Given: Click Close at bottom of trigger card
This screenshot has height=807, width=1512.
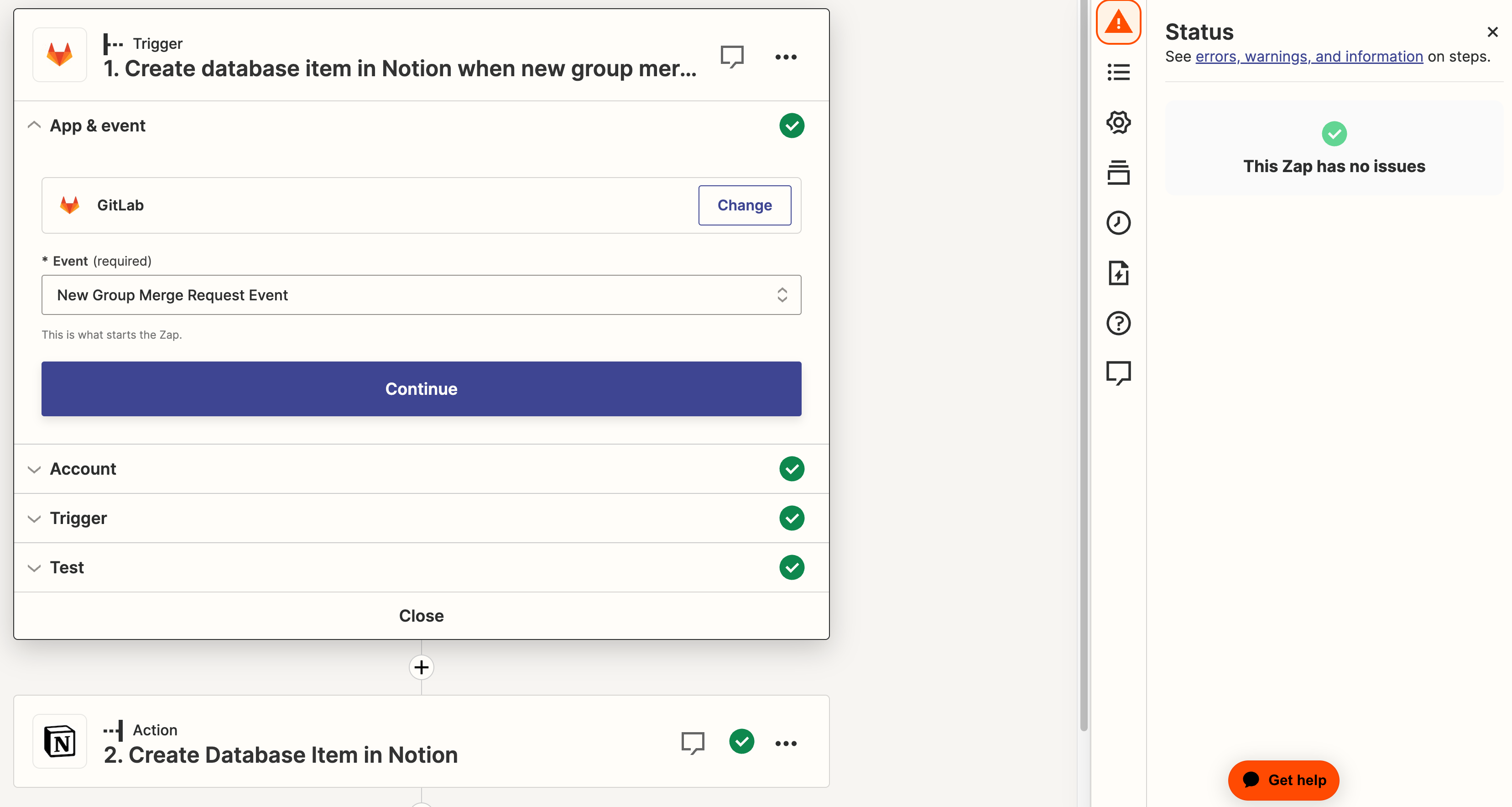Looking at the screenshot, I should [422, 616].
